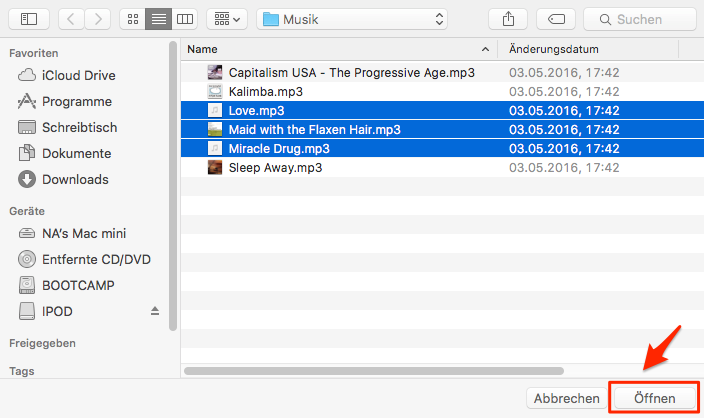
Task: Click the Geräte section header
Action: [x=27, y=211]
